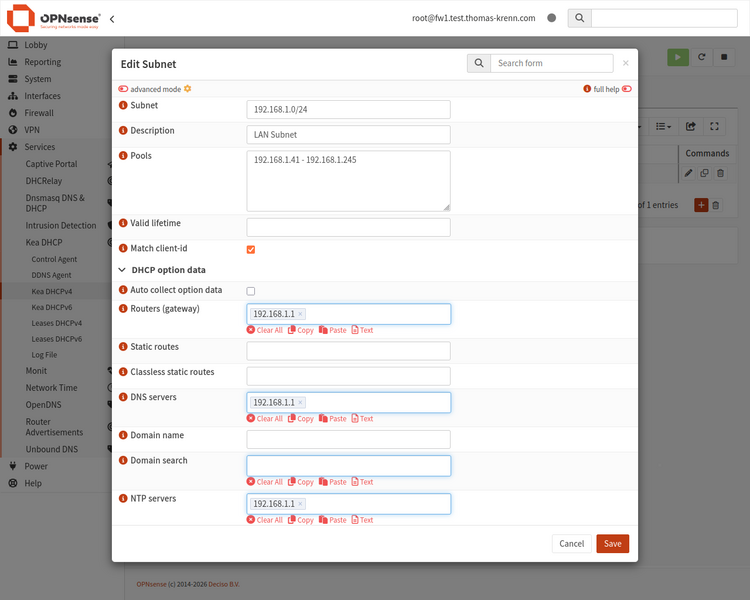The image size is (750, 600).
Task: Click the fullscreen icon in grid toolbar
Action: coord(714,126)
